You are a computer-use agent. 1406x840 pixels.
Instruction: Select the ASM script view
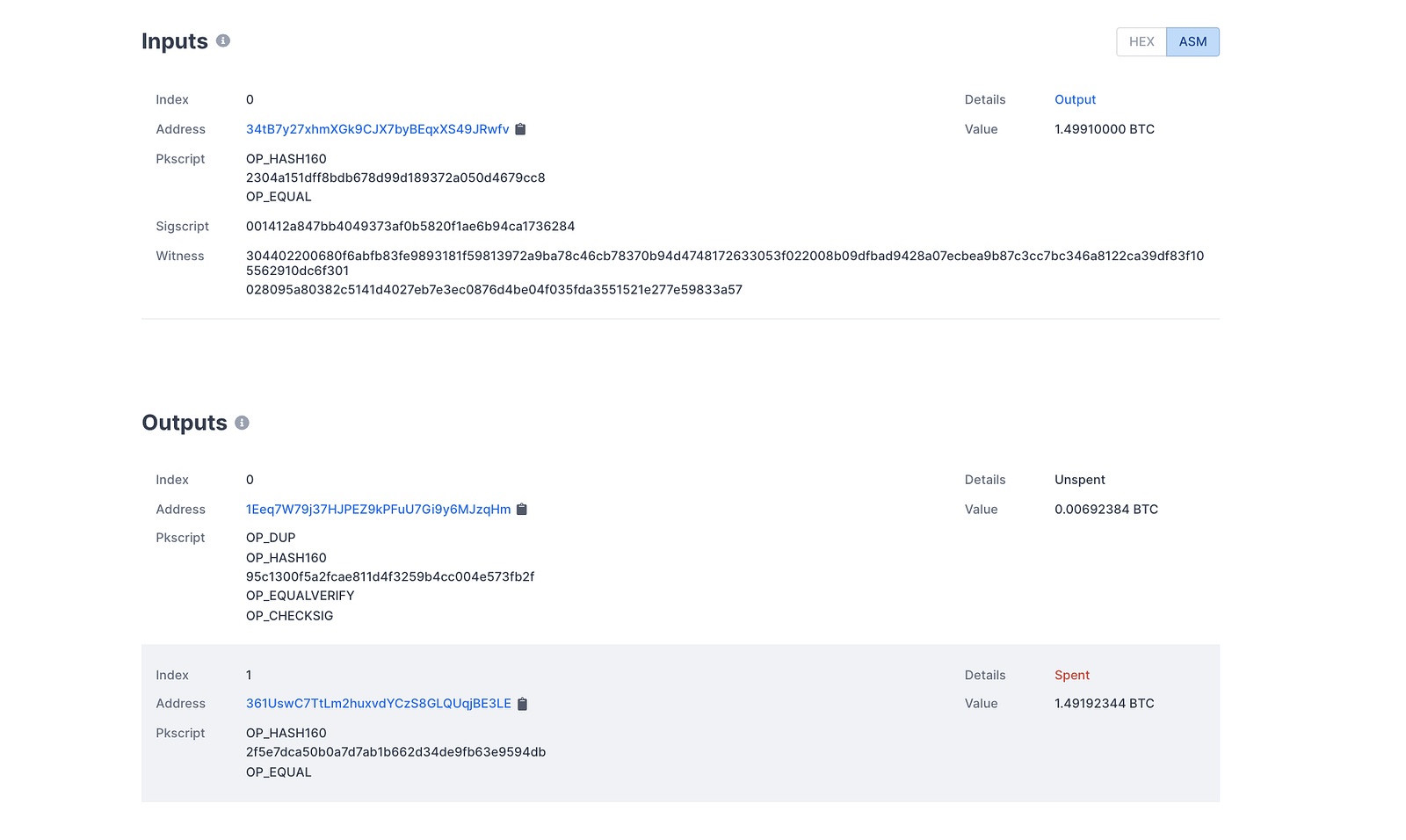(x=1192, y=42)
